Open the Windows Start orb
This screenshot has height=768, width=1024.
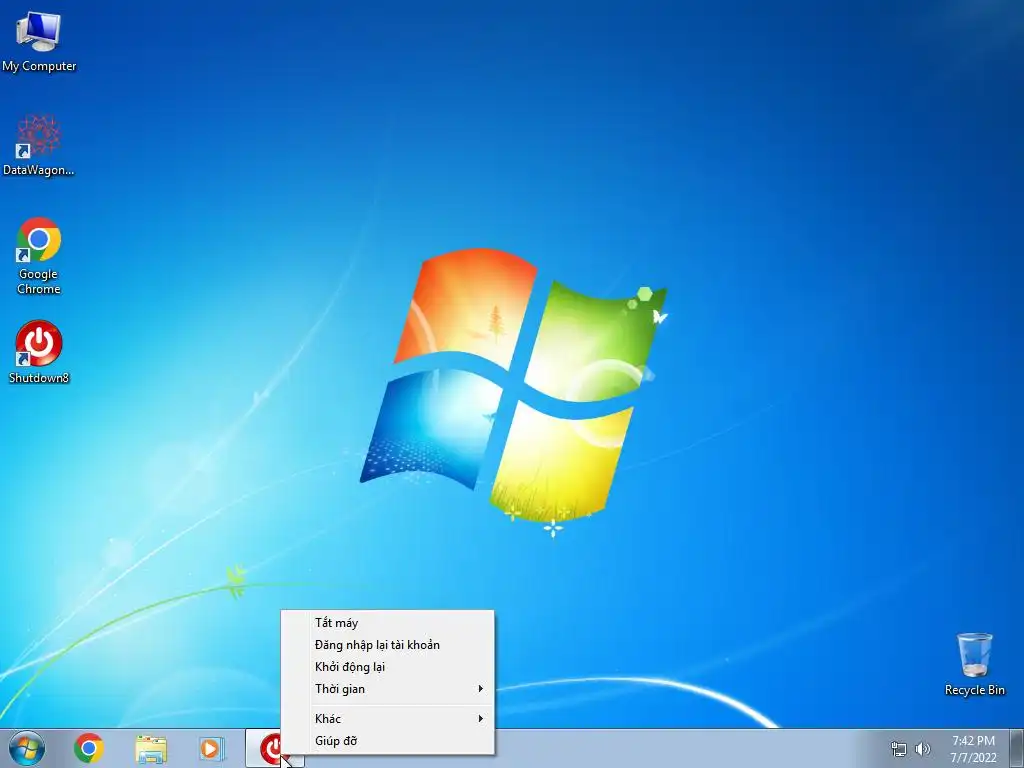click(x=27, y=748)
